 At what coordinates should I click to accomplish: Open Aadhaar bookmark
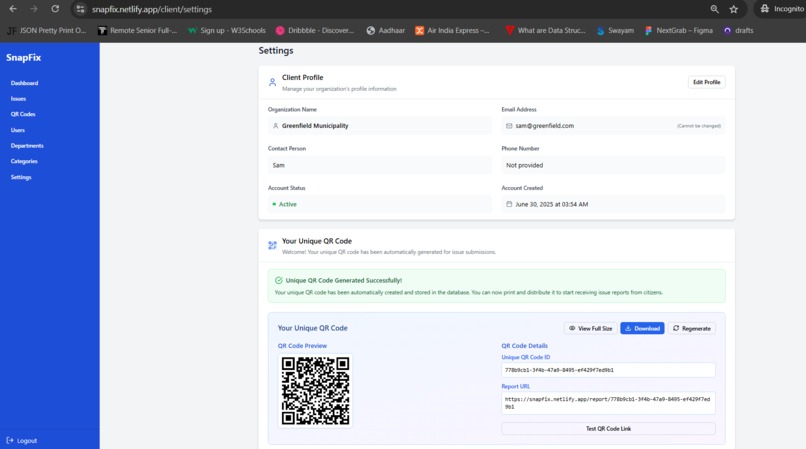[386, 30]
